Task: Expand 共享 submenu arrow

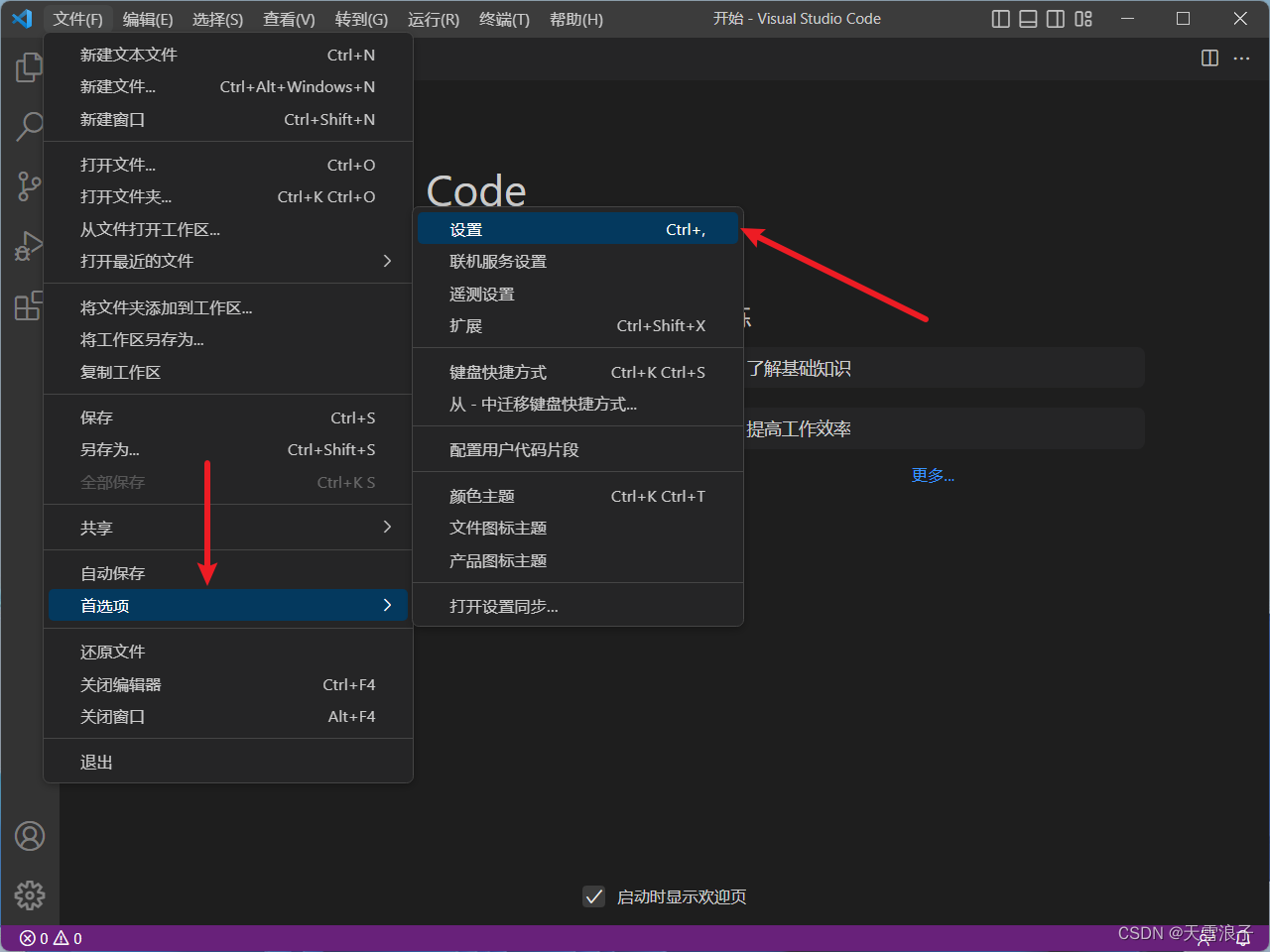Action: pyautogui.click(x=387, y=527)
